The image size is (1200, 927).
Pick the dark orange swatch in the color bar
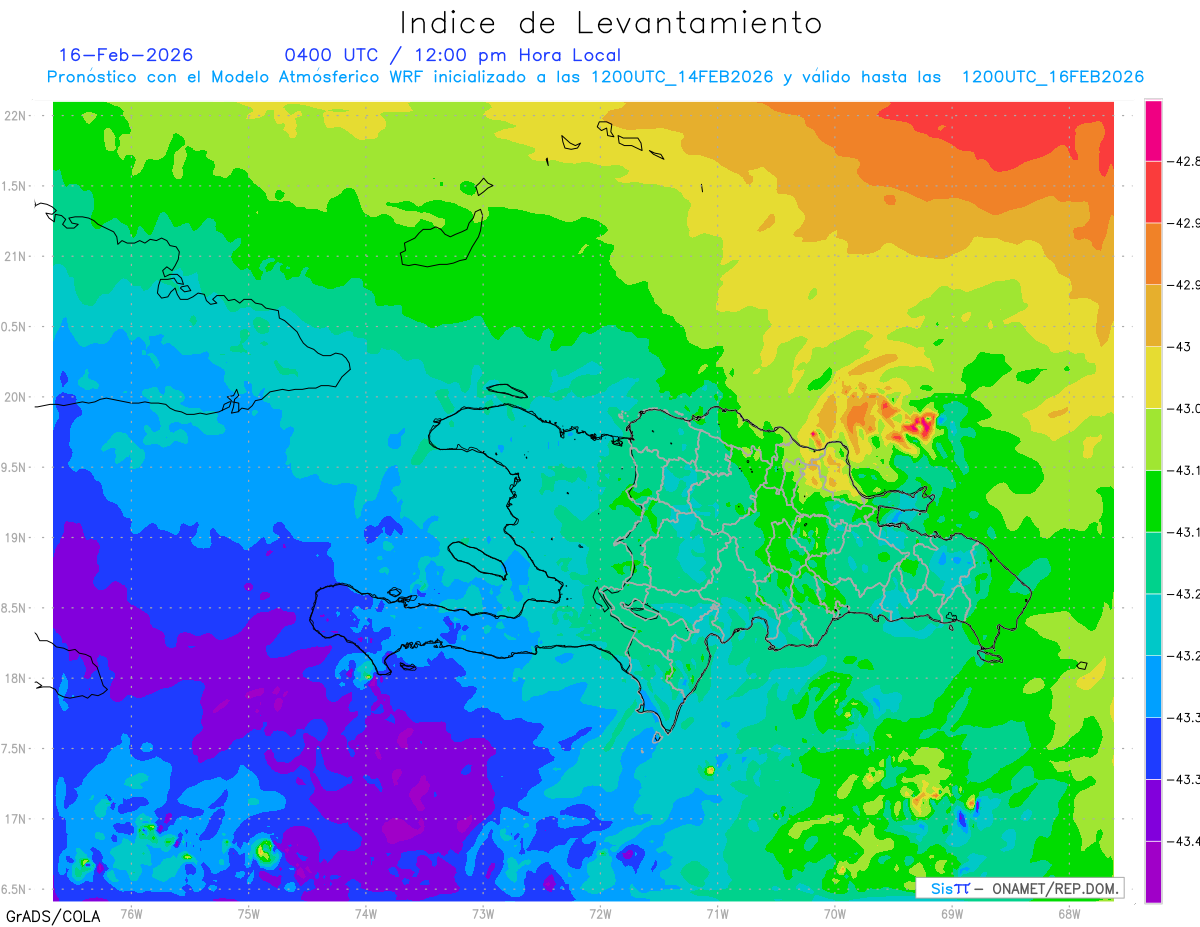[x=1153, y=254]
